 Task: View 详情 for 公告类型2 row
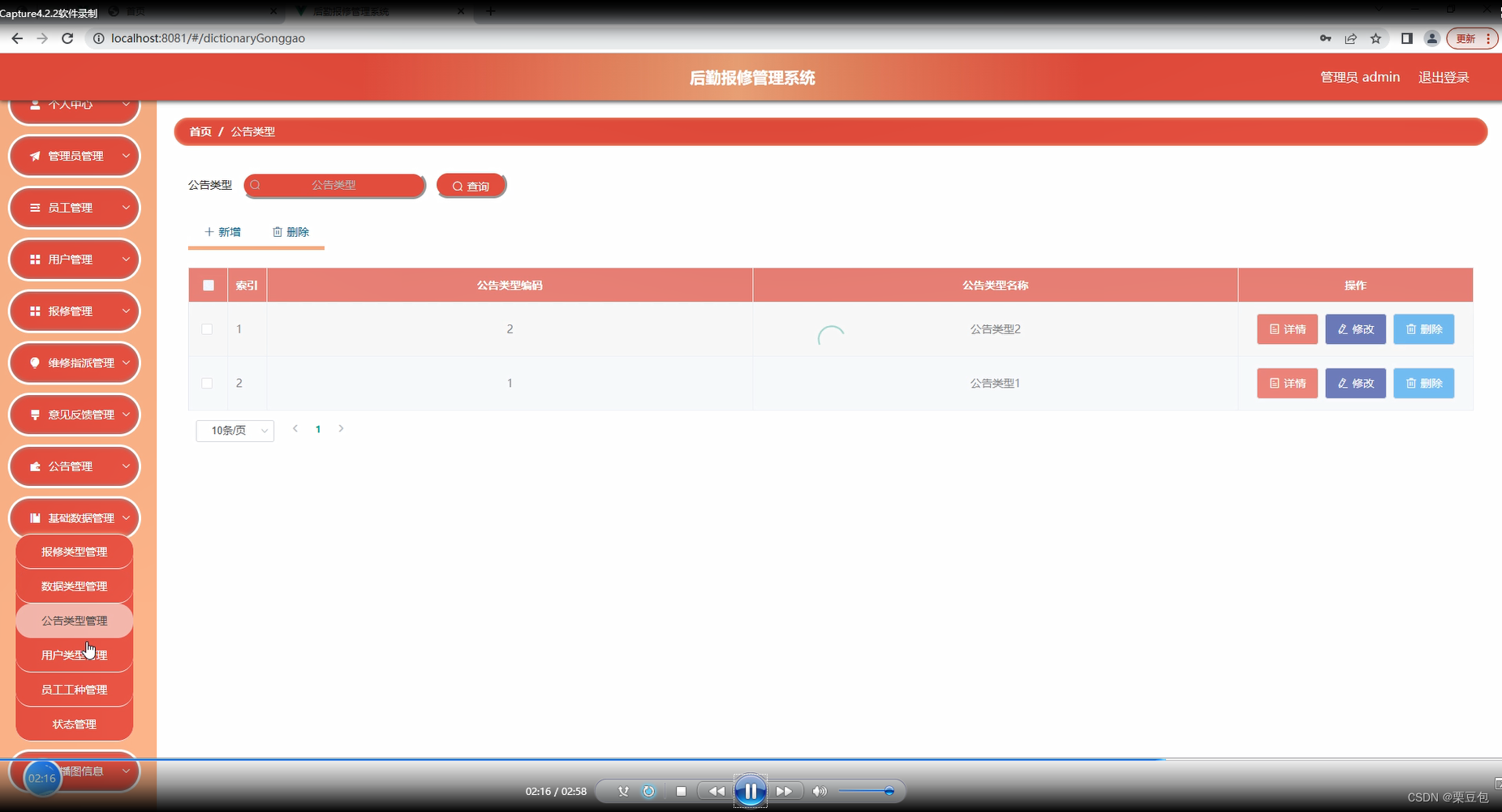(x=1288, y=329)
